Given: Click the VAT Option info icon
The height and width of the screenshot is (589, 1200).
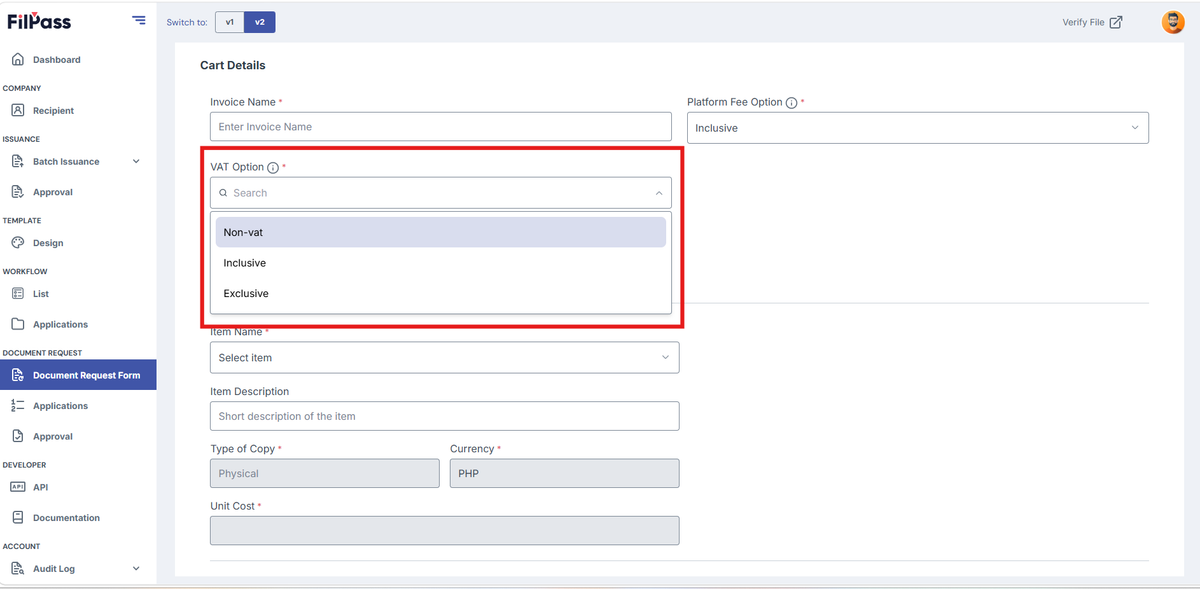Looking at the screenshot, I should click(273, 168).
